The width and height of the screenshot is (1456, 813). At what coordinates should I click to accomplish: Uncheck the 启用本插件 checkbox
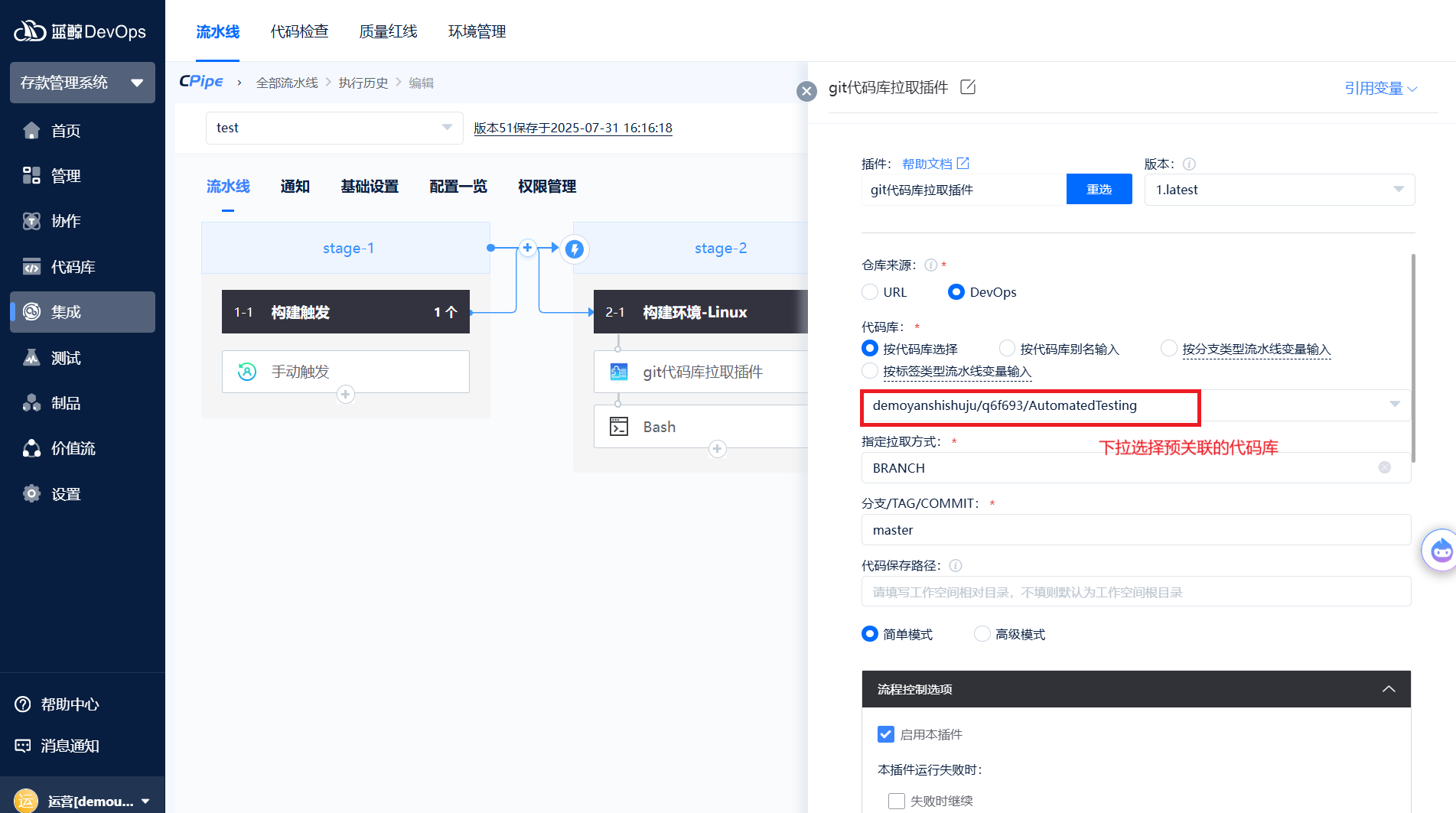[x=886, y=734]
